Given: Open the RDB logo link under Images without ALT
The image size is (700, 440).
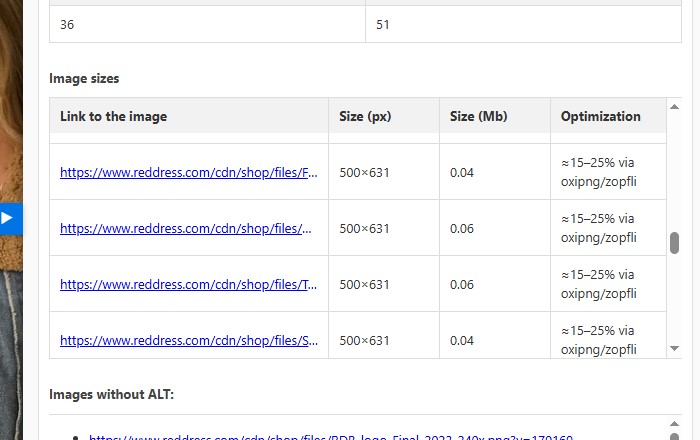Looking at the screenshot, I should [330, 437].
